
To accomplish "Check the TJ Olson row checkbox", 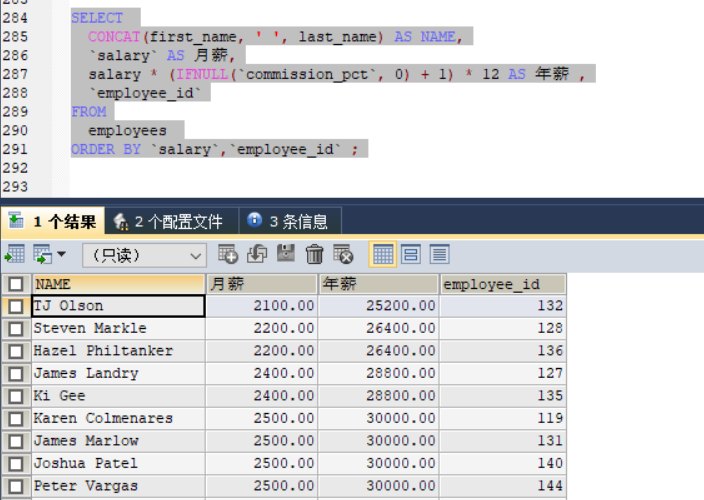I will point(16,307).
